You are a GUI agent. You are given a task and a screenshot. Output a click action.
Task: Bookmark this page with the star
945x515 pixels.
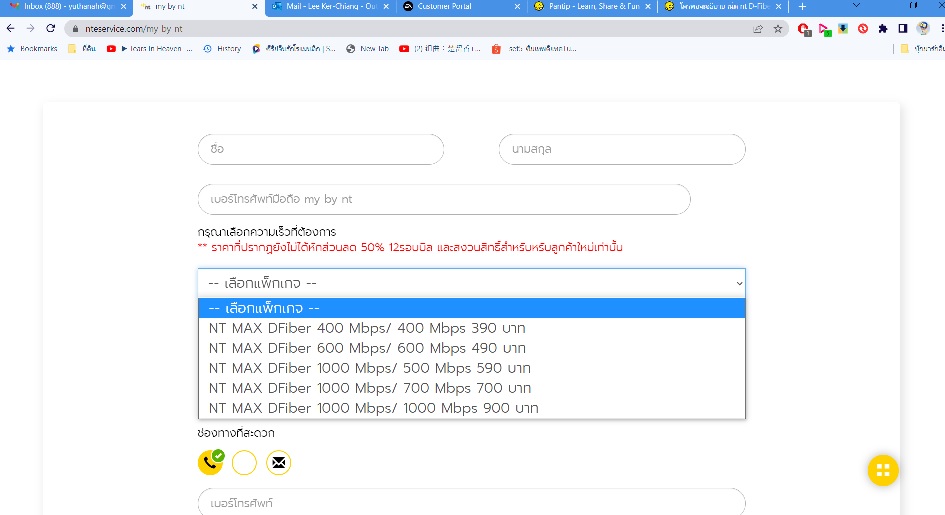point(777,29)
